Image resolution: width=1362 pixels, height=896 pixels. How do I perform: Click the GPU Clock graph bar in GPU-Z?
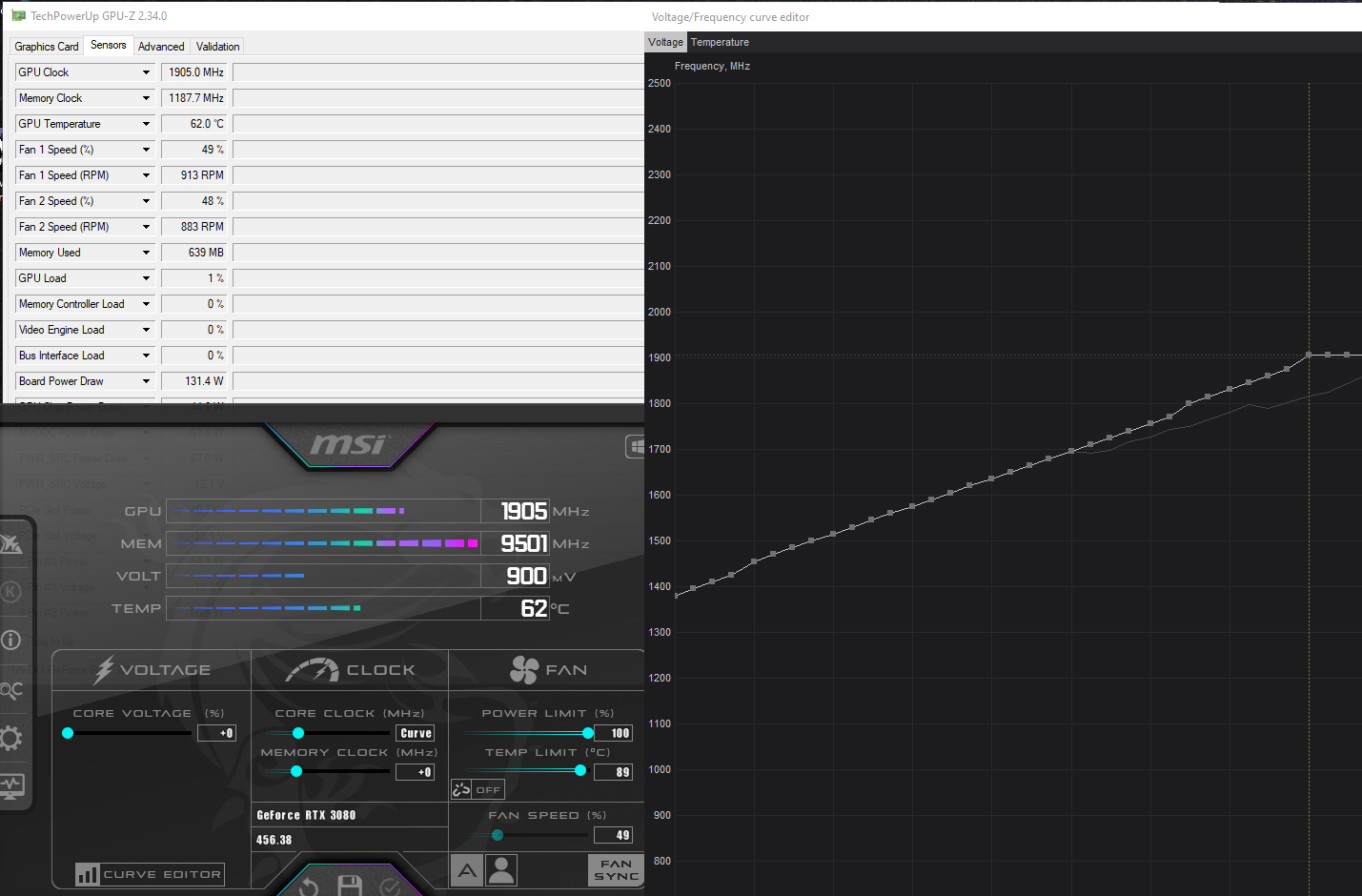click(x=438, y=72)
